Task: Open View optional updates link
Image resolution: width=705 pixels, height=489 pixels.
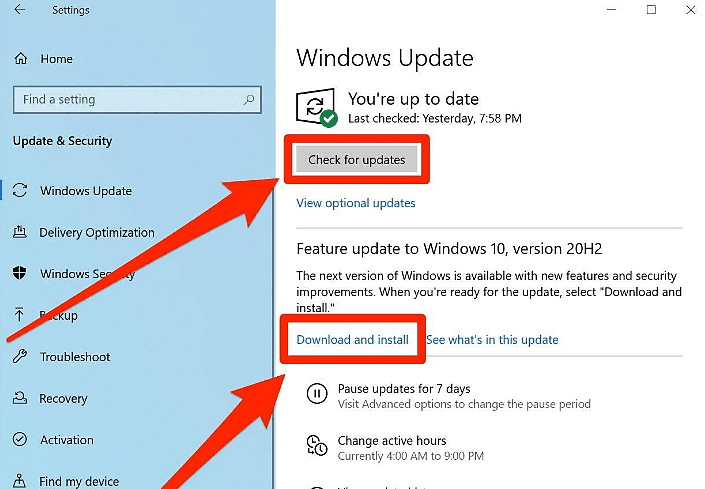Action: [356, 203]
